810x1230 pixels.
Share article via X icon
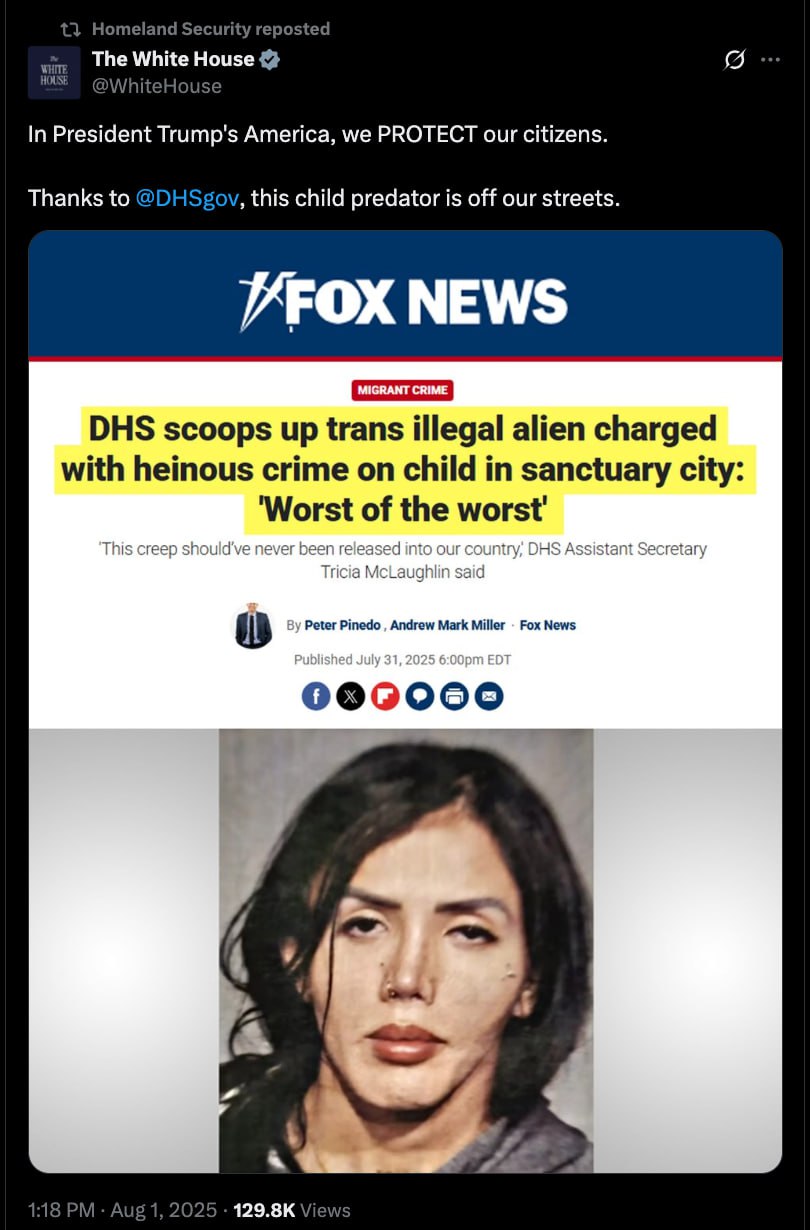pyautogui.click(x=350, y=695)
